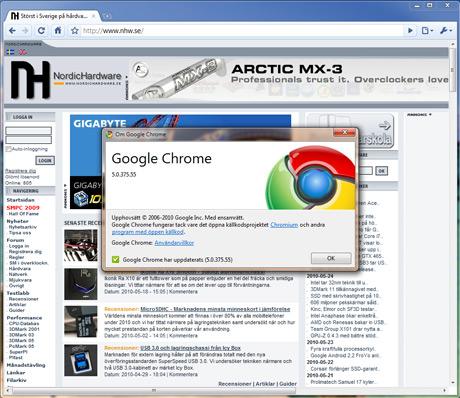Open the Testlabb section
The image size is (460, 398).
coord(18,293)
